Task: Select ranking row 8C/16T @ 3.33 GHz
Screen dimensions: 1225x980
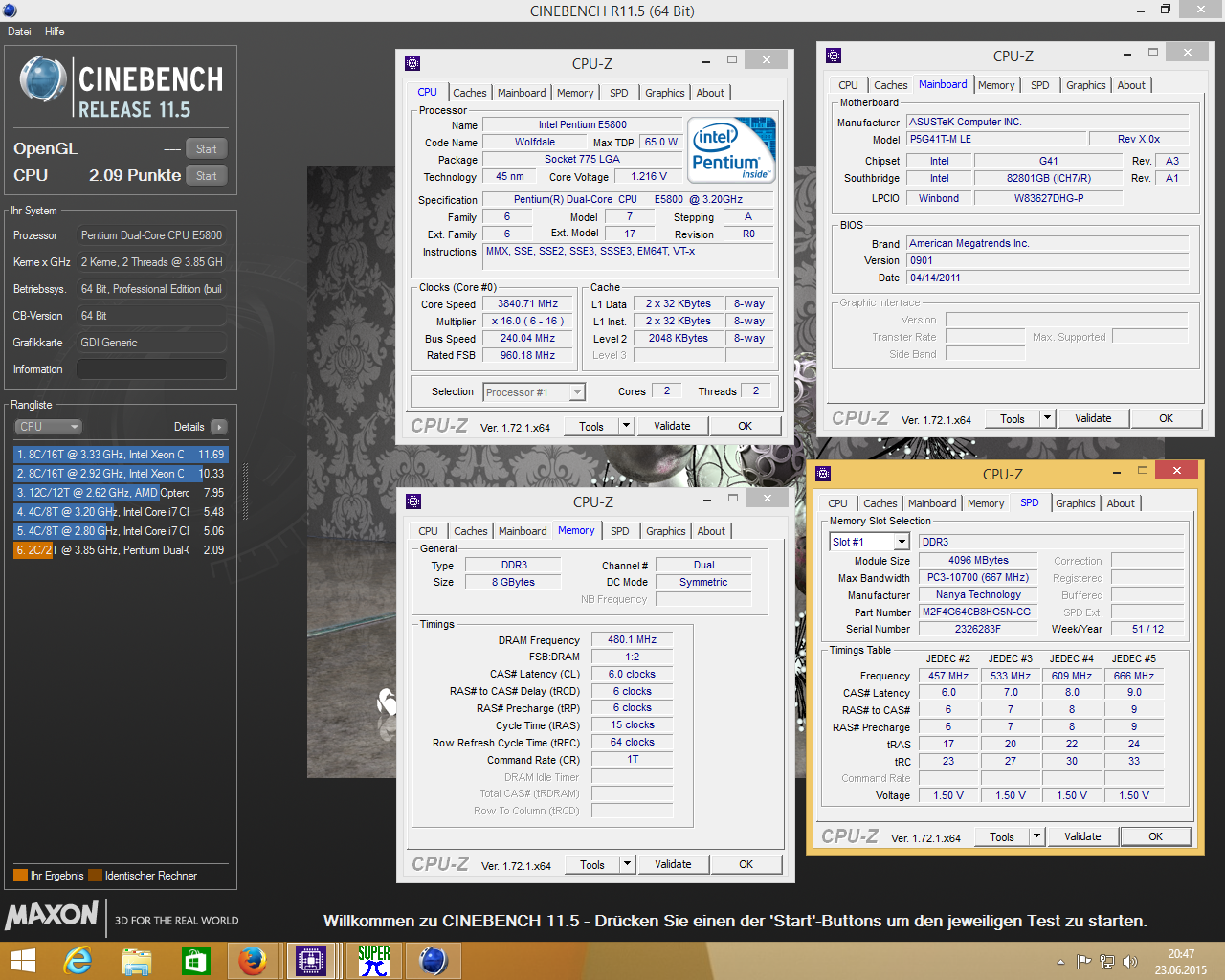Action: [121, 455]
